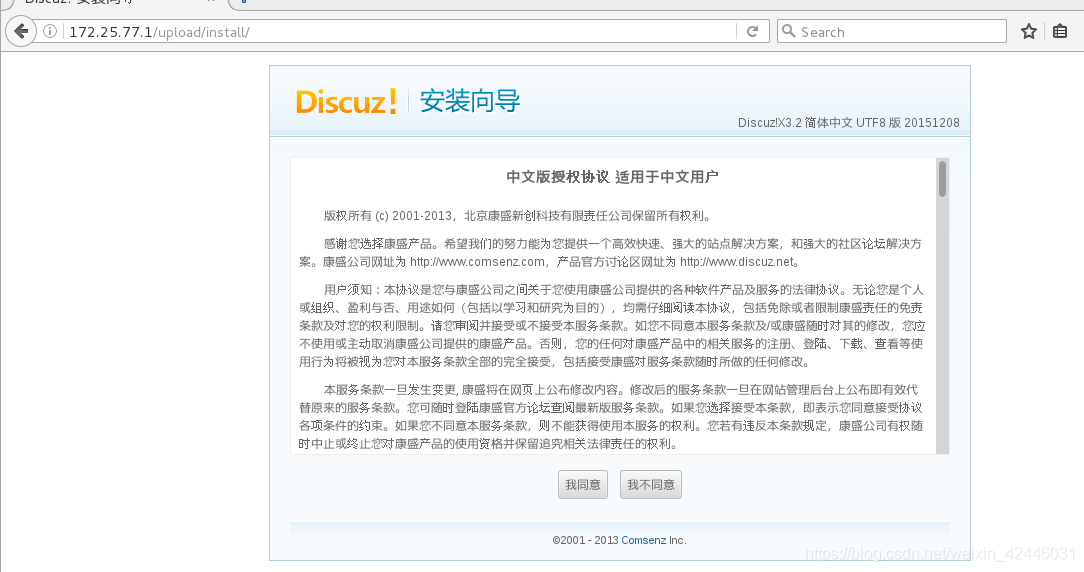The image size is (1084, 572).
Task: Click the 安装向导 title text
Action: (x=470, y=101)
